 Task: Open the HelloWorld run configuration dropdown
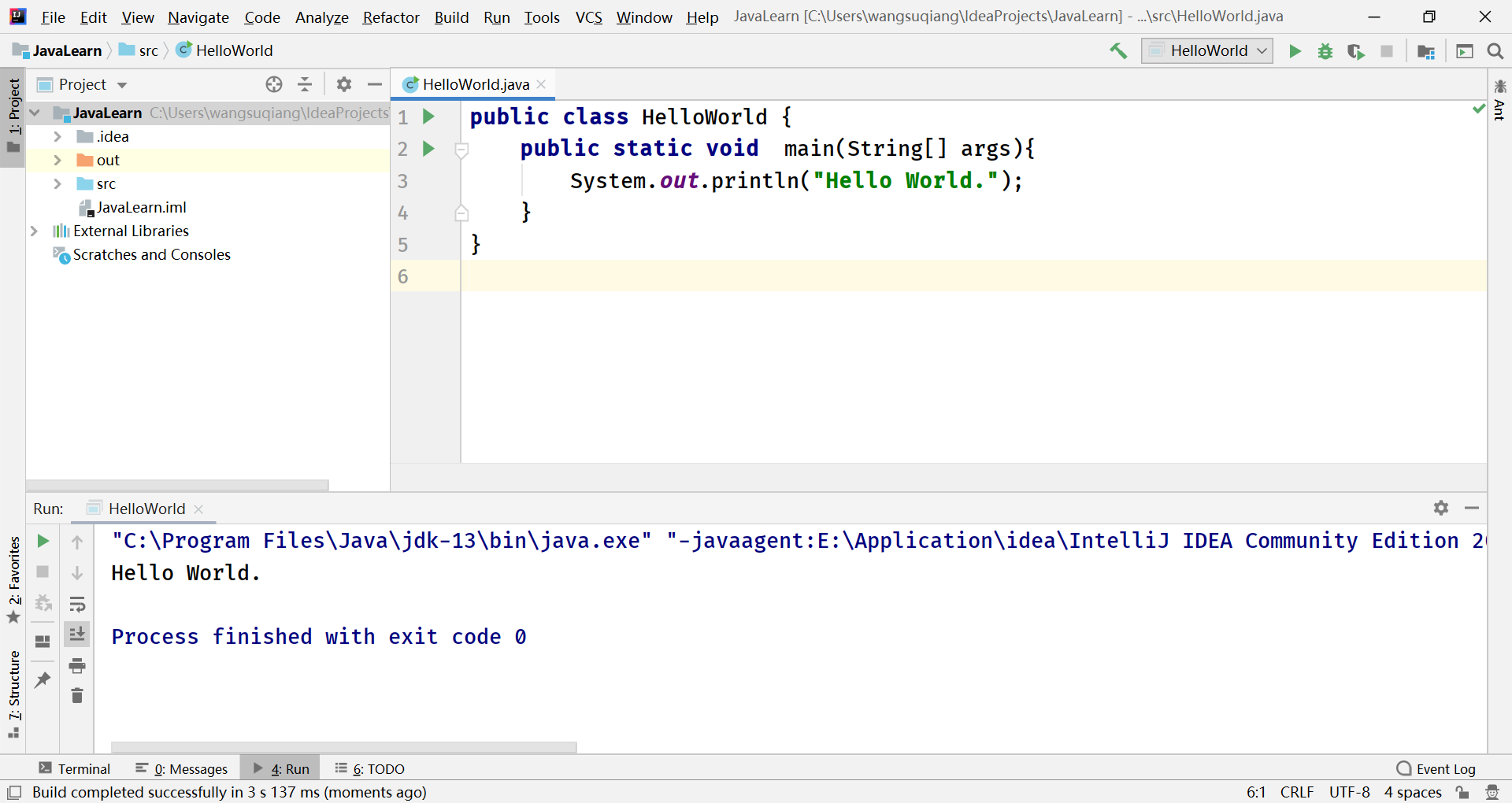point(1207,51)
